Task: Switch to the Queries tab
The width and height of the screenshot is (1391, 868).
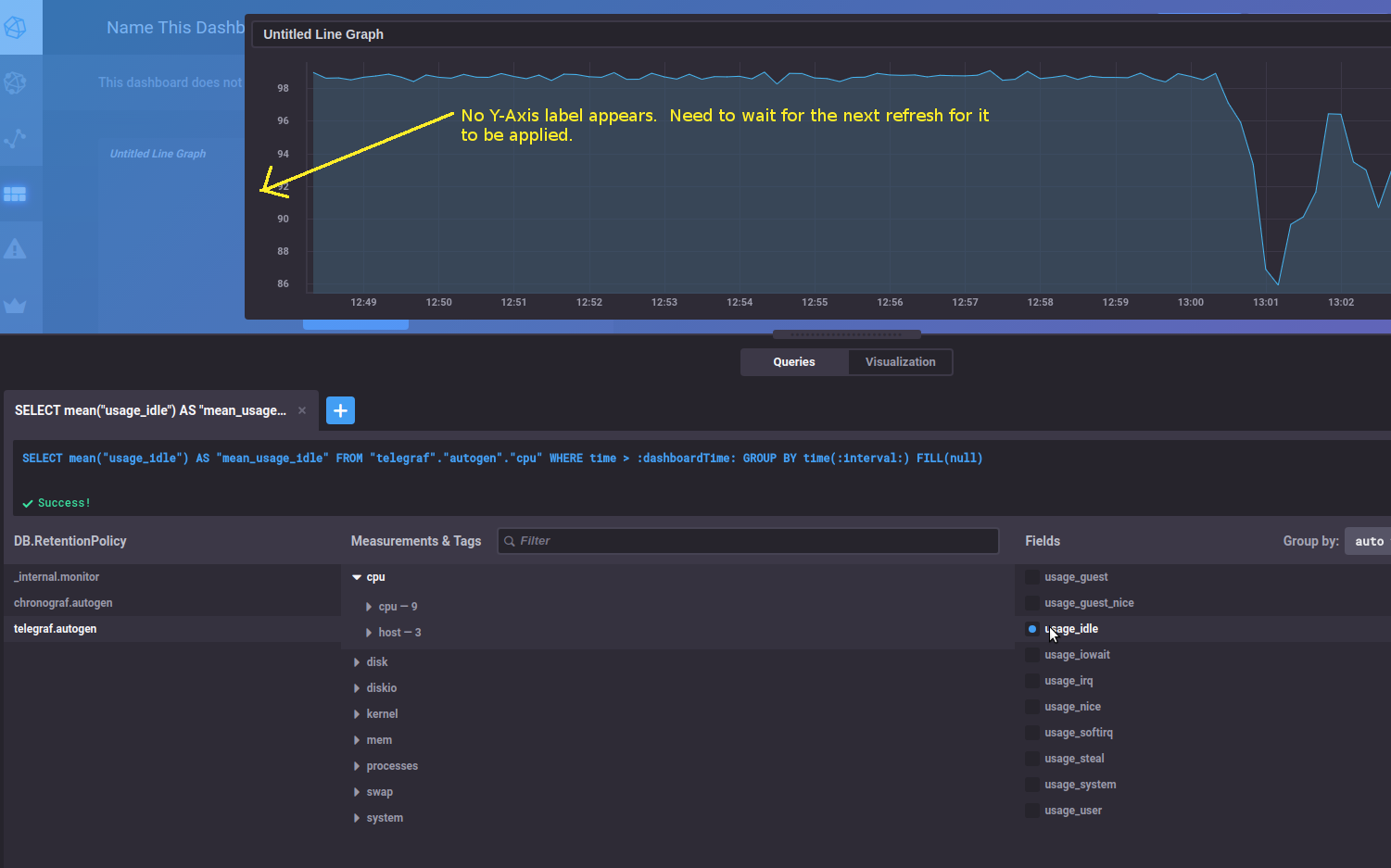Action: [793, 361]
